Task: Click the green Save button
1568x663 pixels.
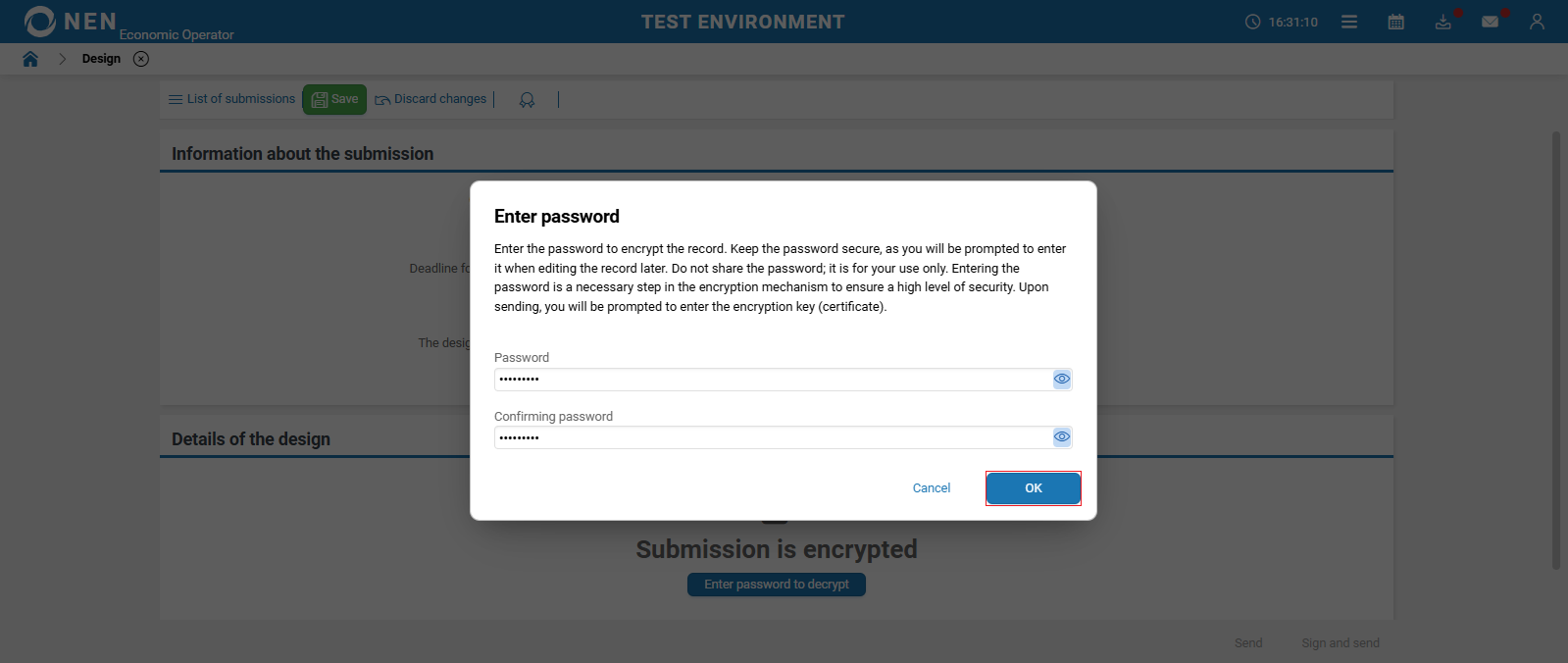Action: [334, 99]
